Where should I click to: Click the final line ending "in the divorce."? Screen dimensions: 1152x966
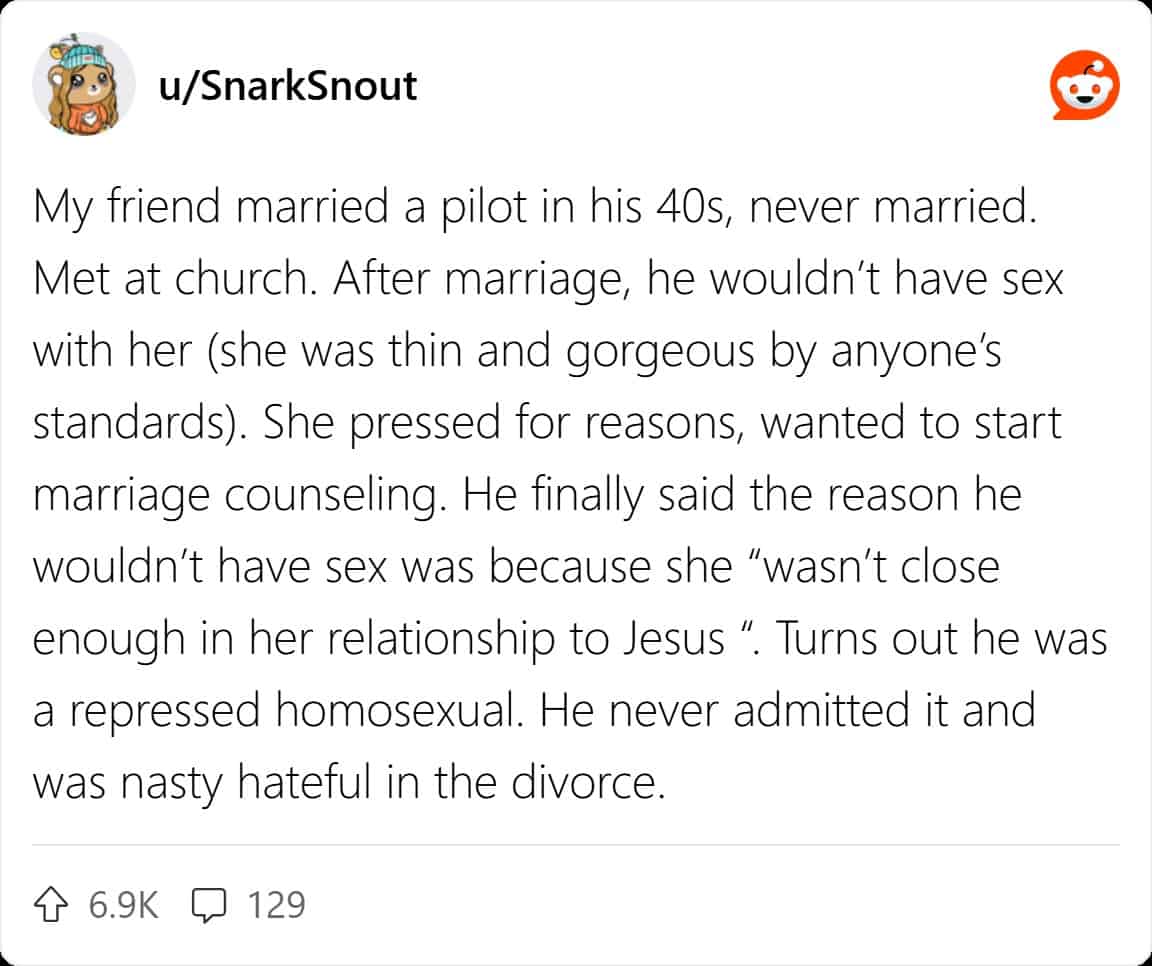coord(348,783)
